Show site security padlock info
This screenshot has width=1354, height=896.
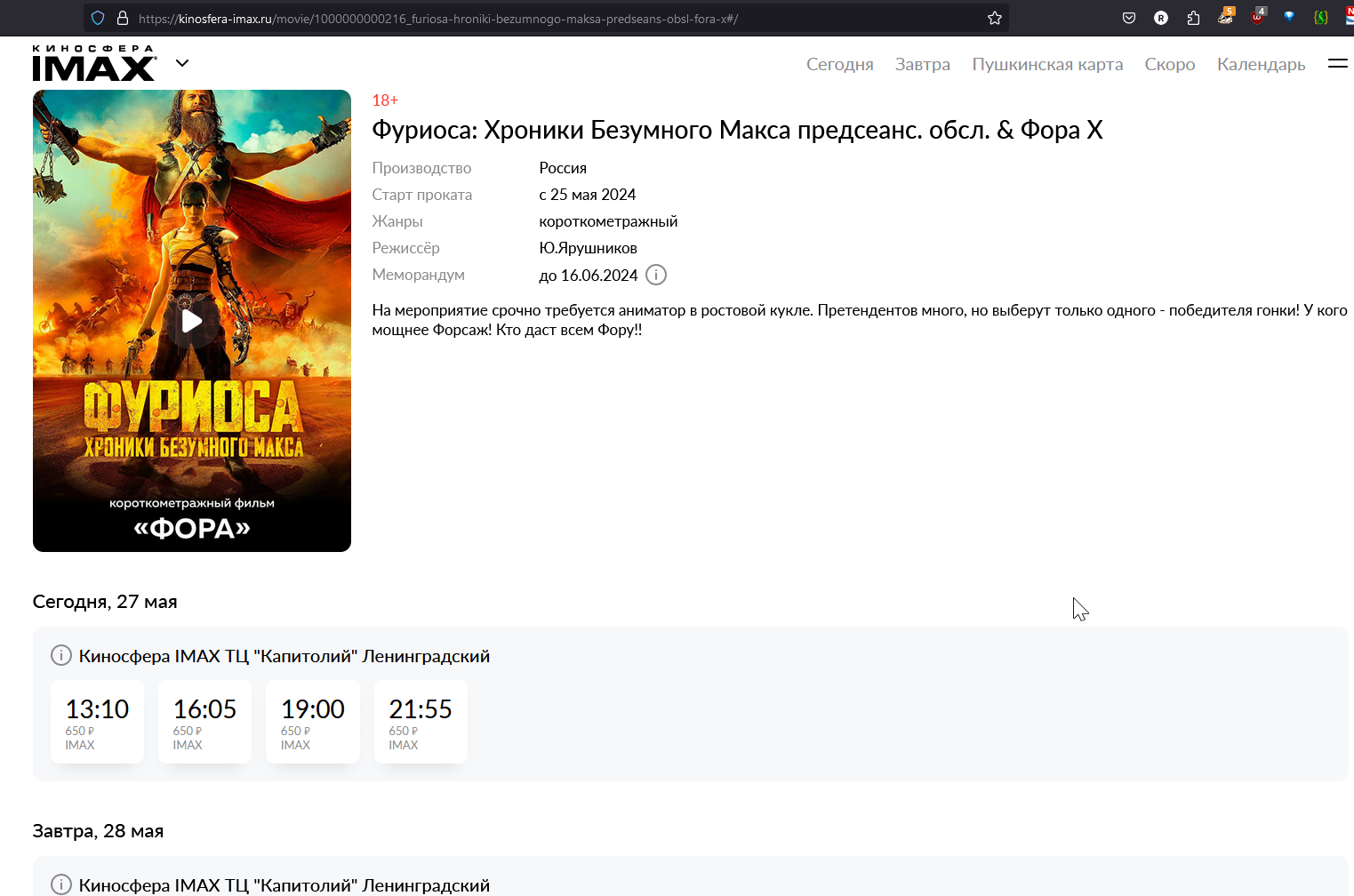coord(123,18)
